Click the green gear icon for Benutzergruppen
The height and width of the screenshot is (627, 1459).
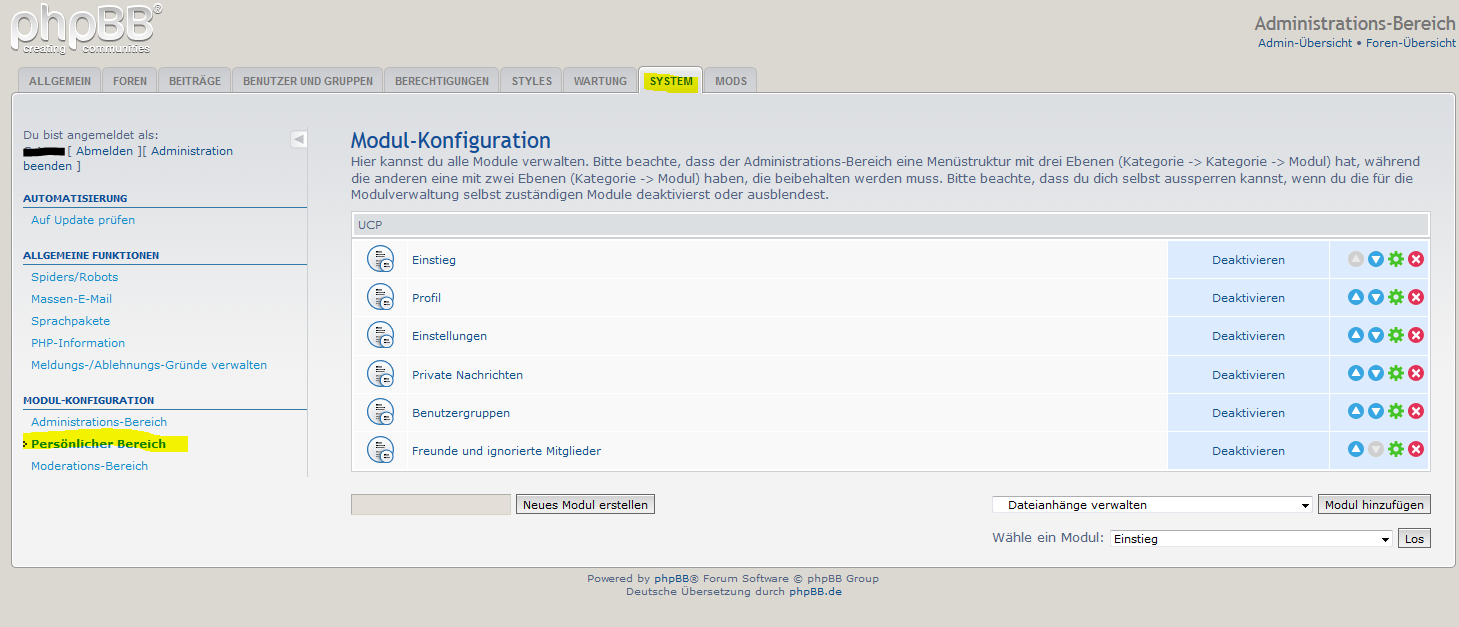(x=1396, y=411)
